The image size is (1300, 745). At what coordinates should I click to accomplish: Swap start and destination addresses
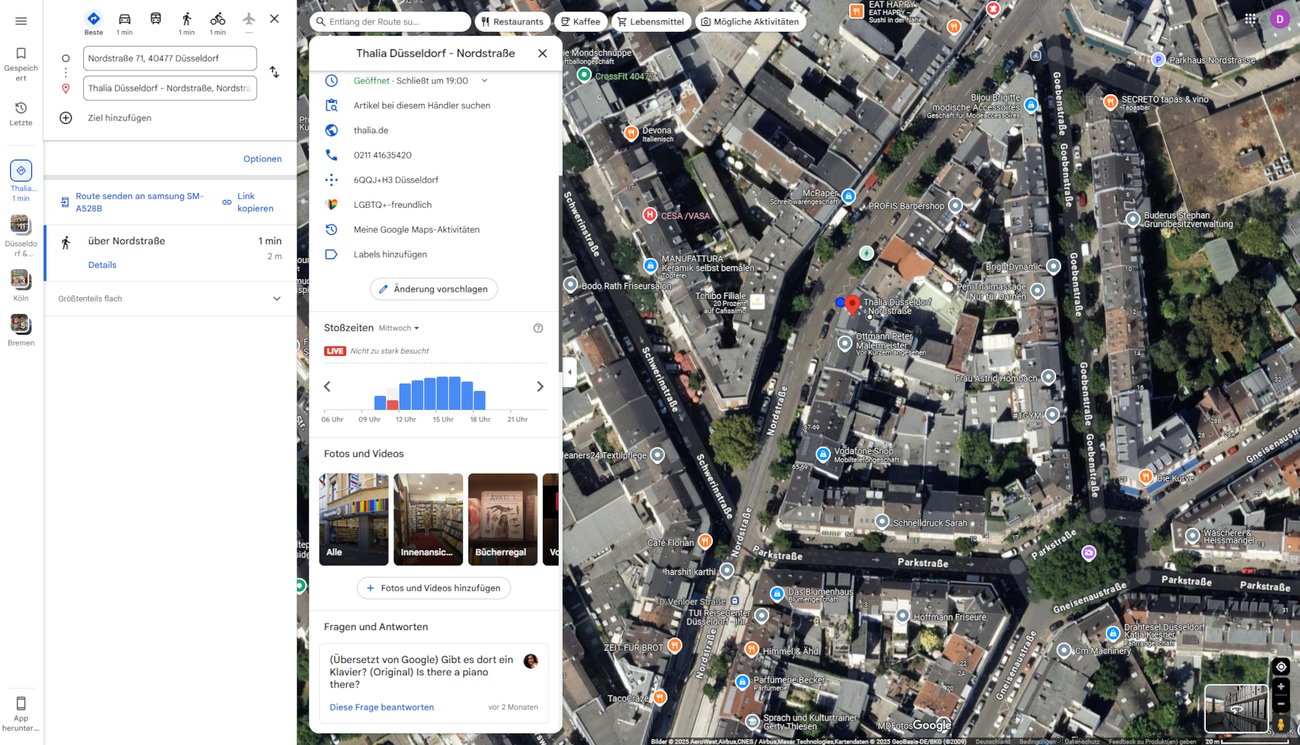[273, 72]
